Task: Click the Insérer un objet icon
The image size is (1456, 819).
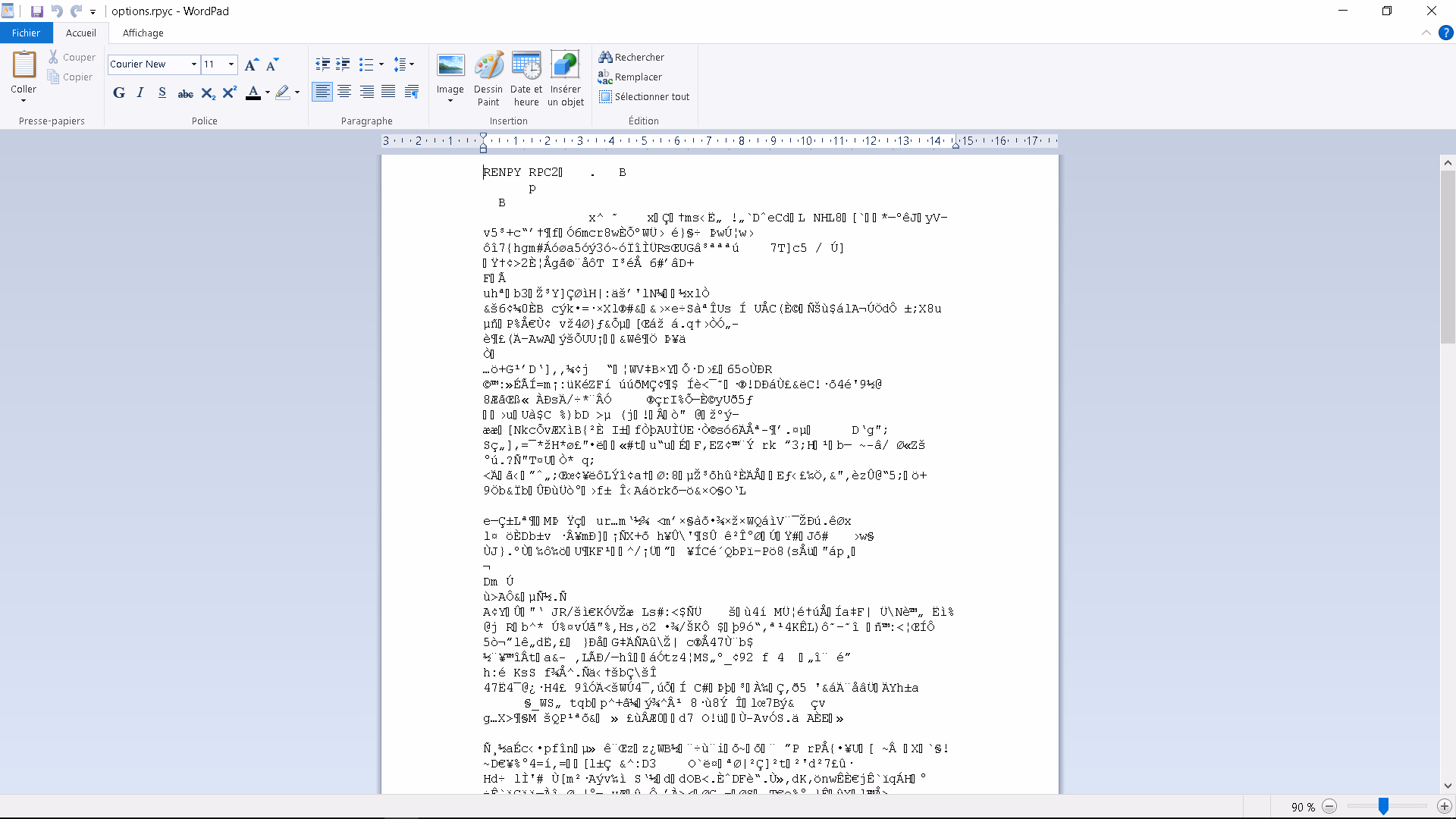Action: [x=565, y=66]
